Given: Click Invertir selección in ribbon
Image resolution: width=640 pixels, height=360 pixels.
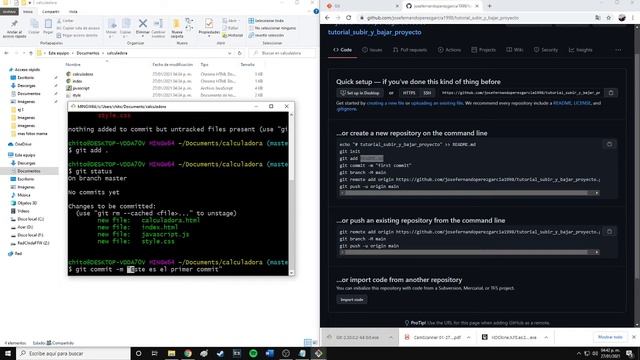Looking at the screenshot, I should pos(266,35).
